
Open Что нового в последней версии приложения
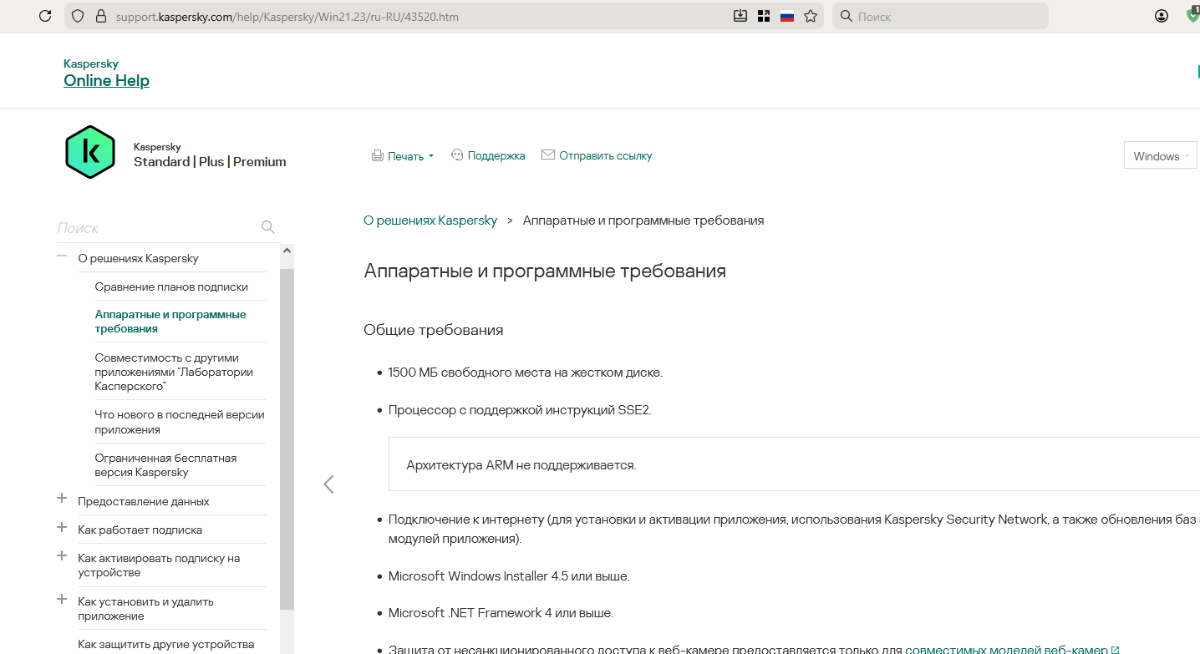tap(180, 422)
